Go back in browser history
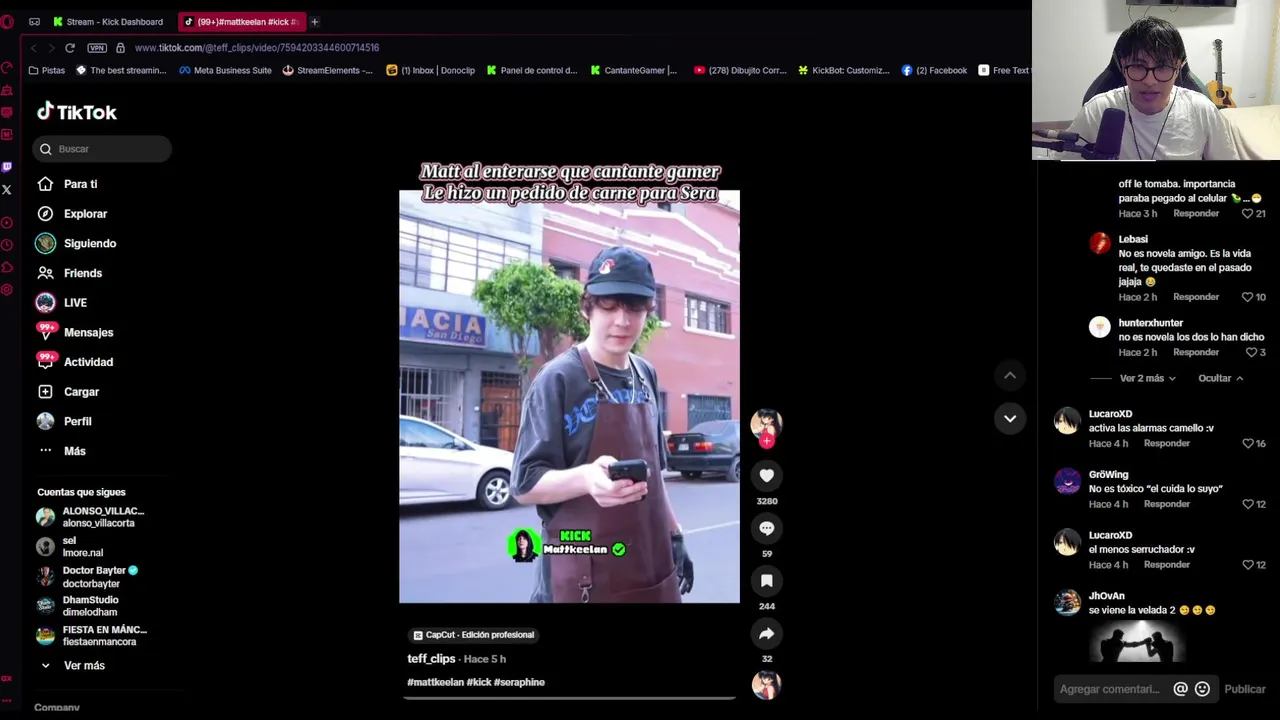The image size is (1280, 720). 34,48
